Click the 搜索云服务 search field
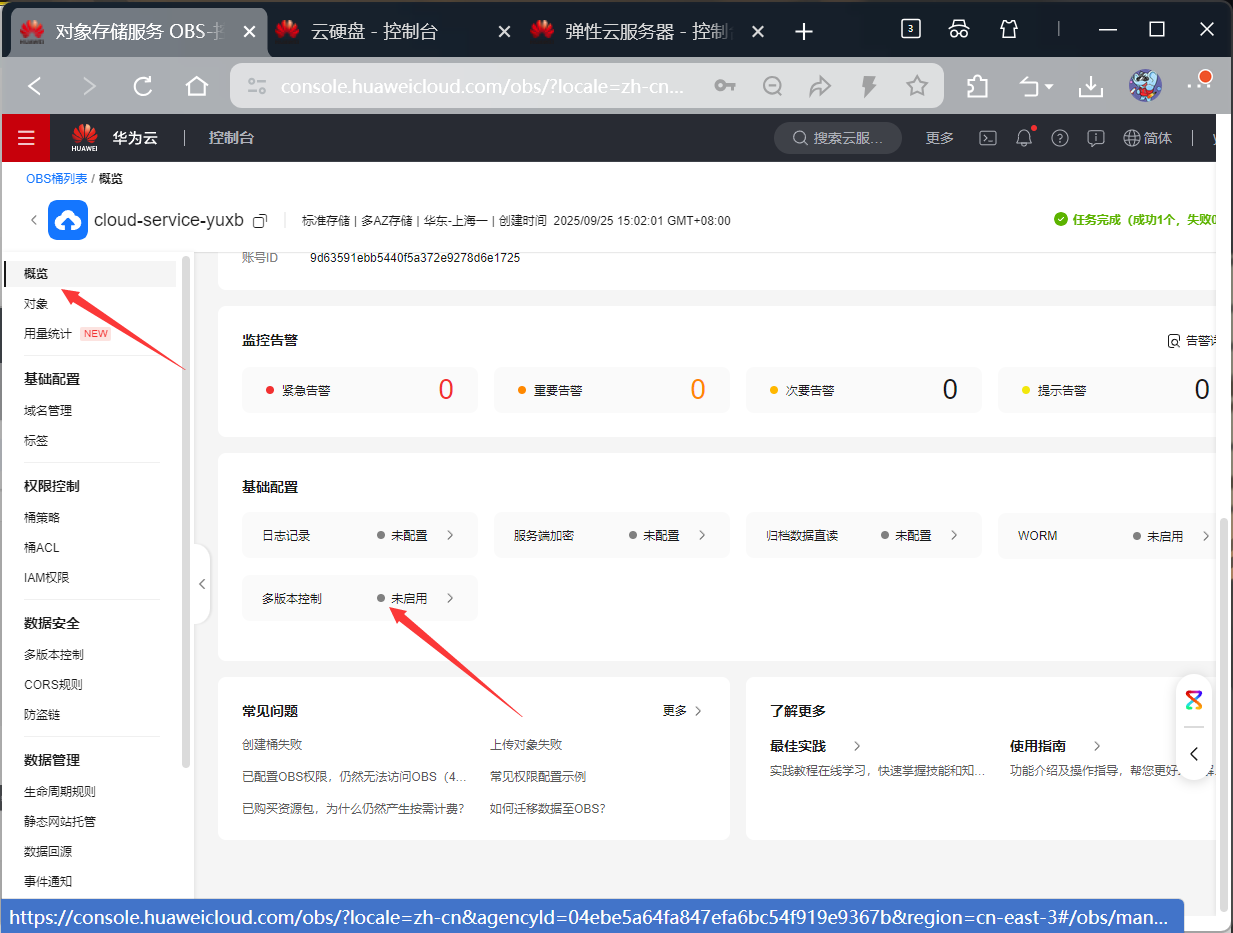The height and width of the screenshot is (933, 1233). [838, 138]
